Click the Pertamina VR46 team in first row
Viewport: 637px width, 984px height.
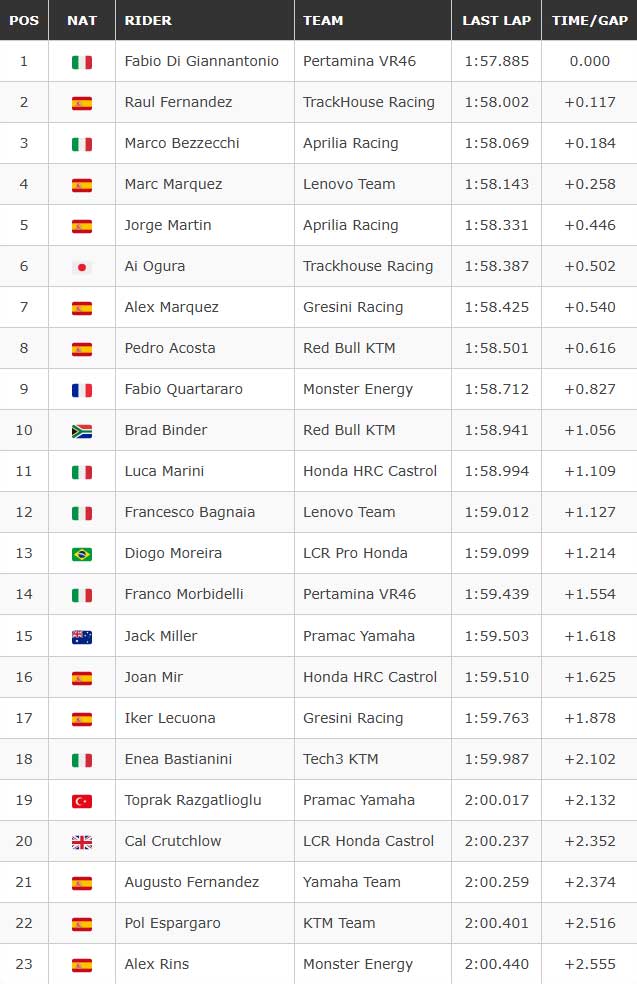pos(360,62)
